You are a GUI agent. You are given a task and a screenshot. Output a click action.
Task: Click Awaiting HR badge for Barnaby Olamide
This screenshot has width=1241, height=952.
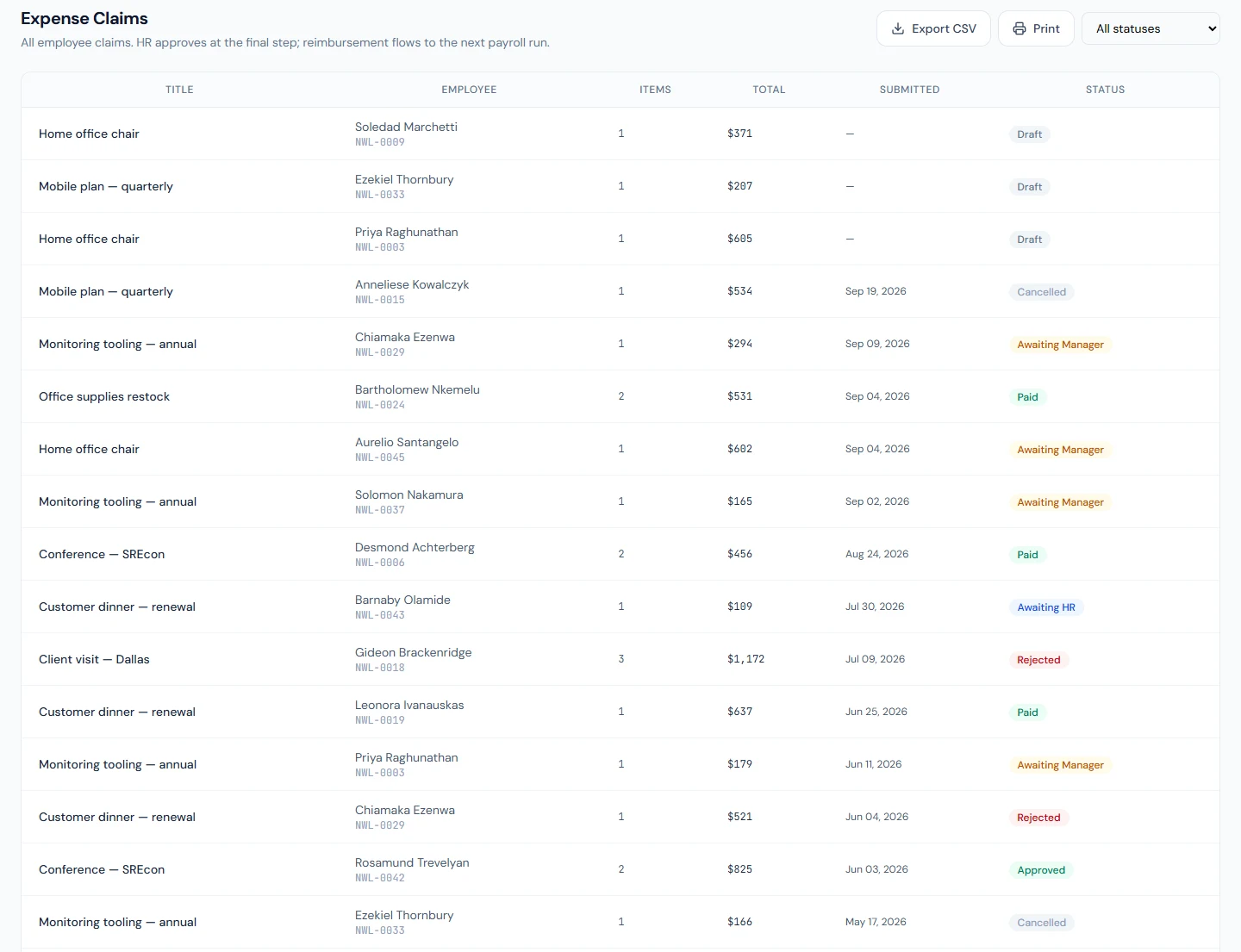click(x=1046, y=607)
